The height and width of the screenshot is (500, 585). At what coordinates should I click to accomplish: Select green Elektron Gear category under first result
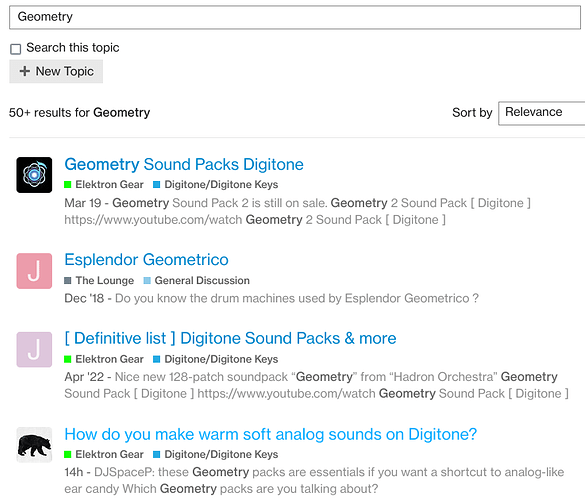coord(104,184)
